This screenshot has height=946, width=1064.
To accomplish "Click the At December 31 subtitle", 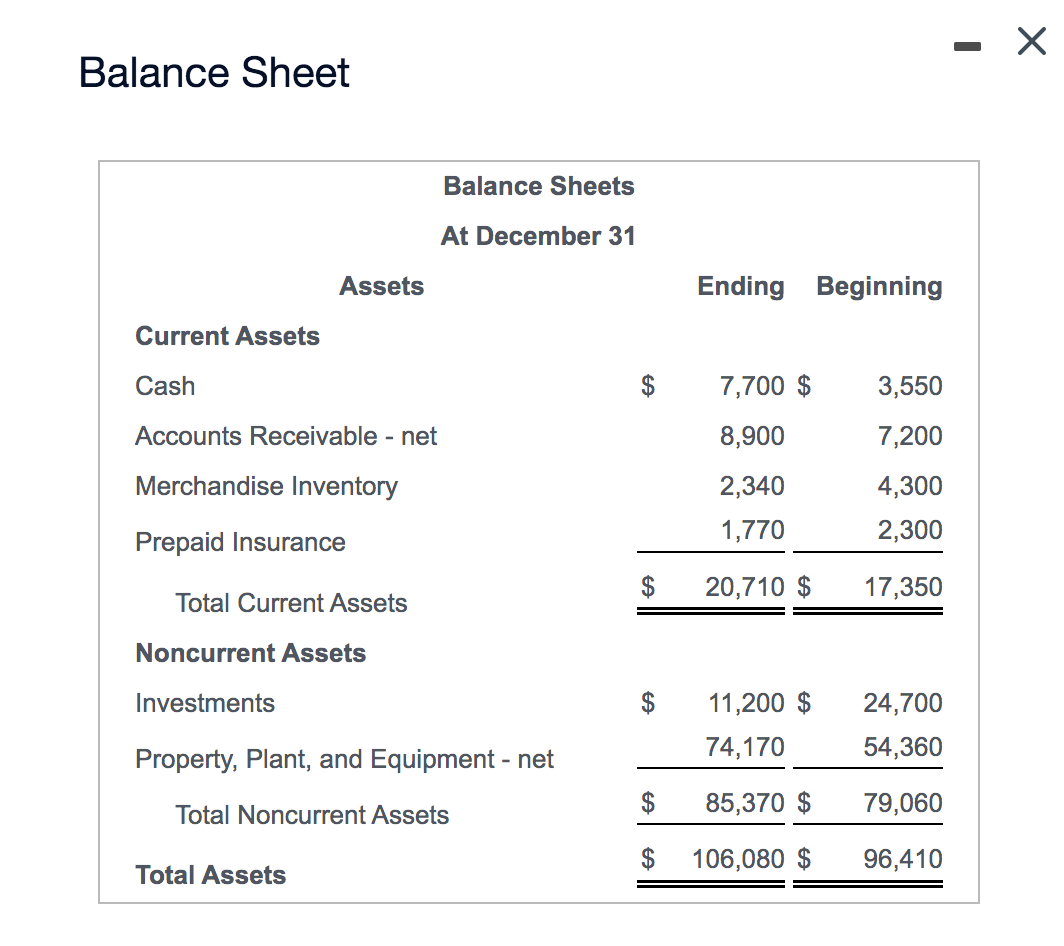I will coord(538,236).
